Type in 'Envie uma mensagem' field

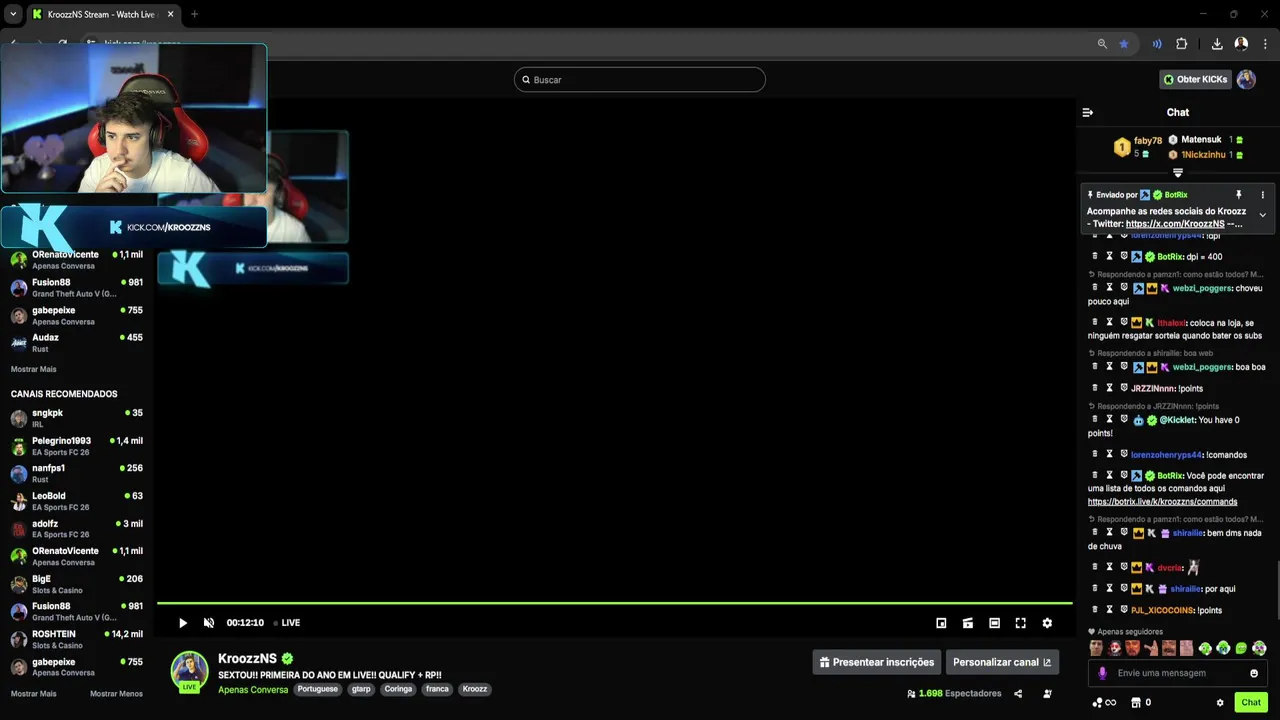(1177, 673)
